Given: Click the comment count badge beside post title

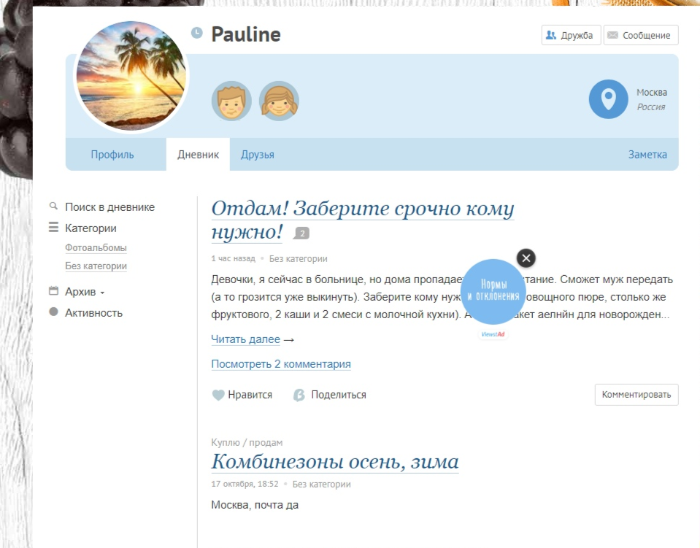Looking at the screenshot, I should [x=302, y=234].
